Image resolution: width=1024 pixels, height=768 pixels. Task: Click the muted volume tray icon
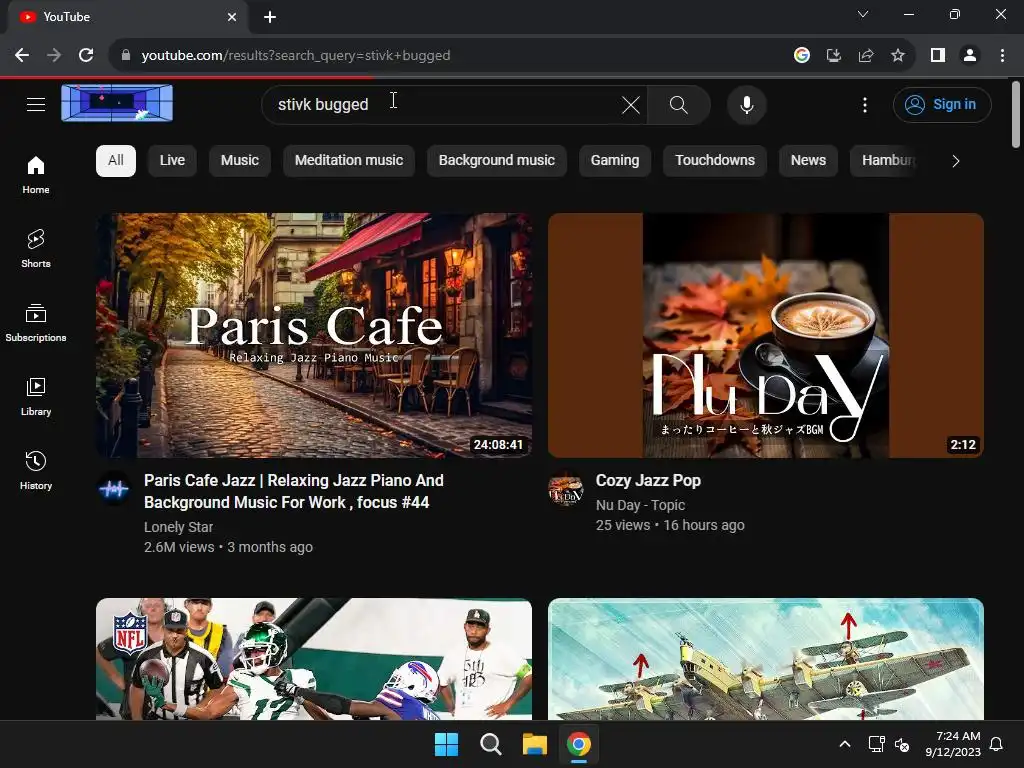(902, 744)
